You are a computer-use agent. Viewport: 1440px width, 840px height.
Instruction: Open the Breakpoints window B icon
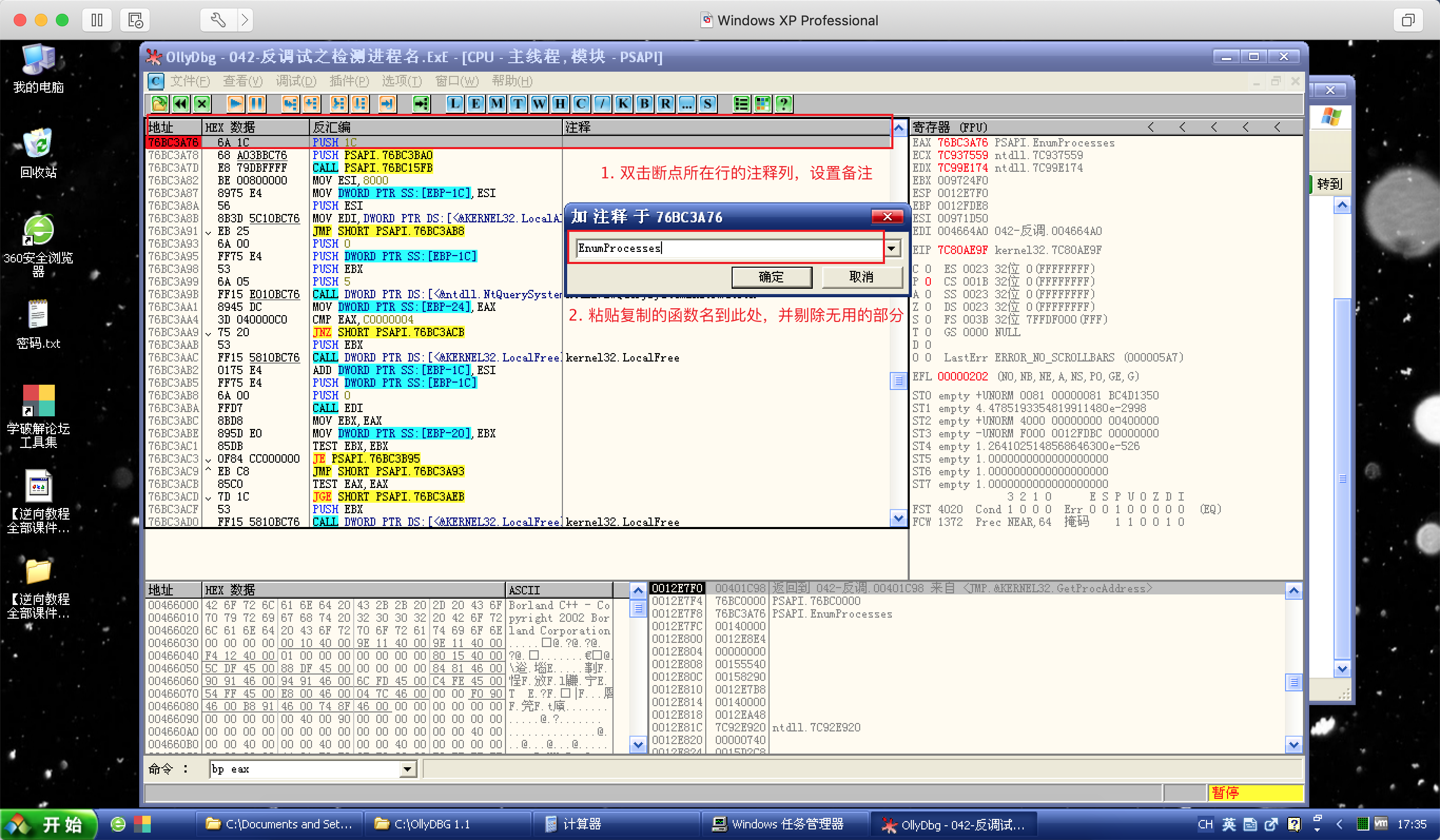pyautogui.click(x=644, y=103)
